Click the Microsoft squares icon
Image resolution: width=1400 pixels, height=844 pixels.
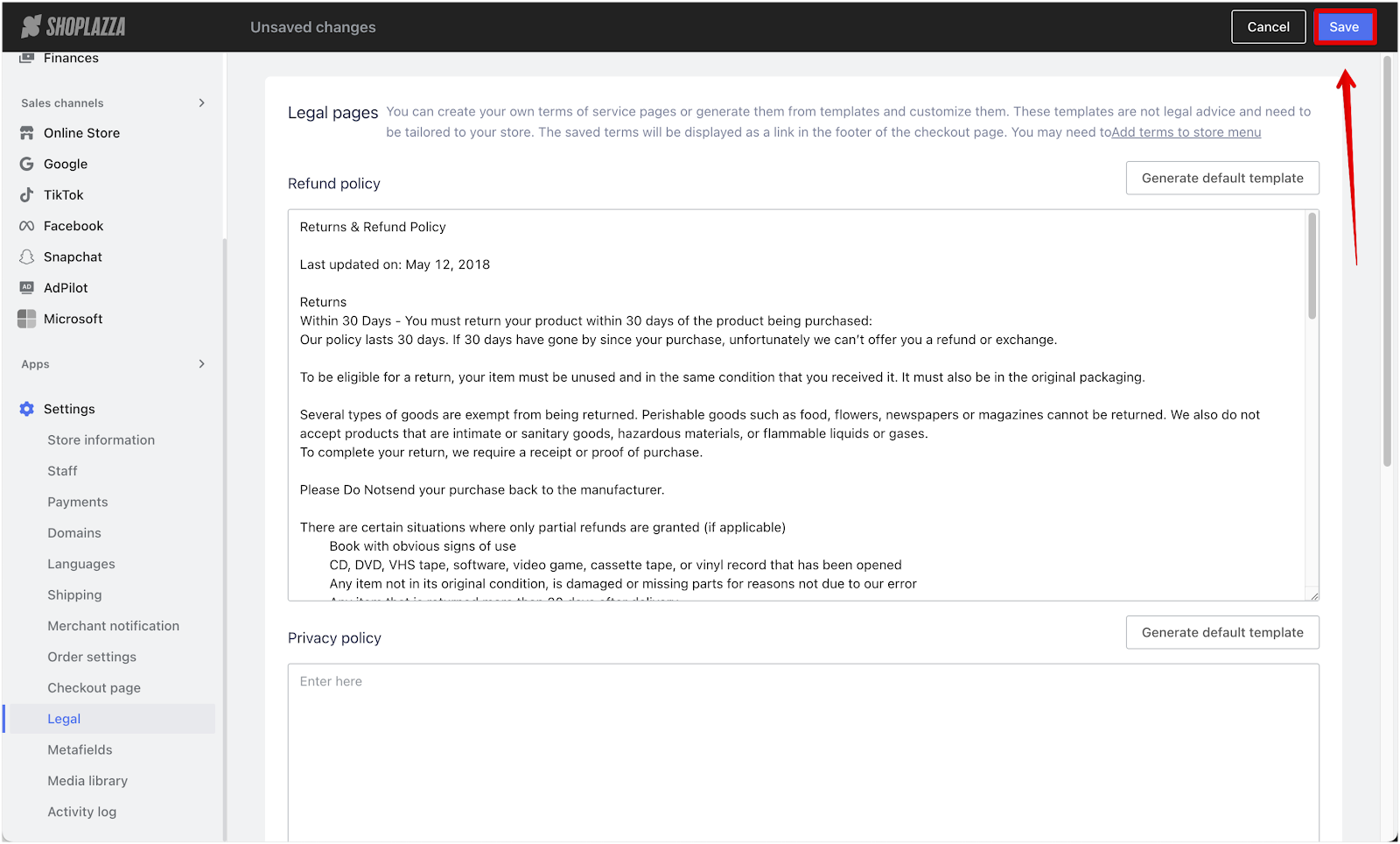(x=27, y=319)
